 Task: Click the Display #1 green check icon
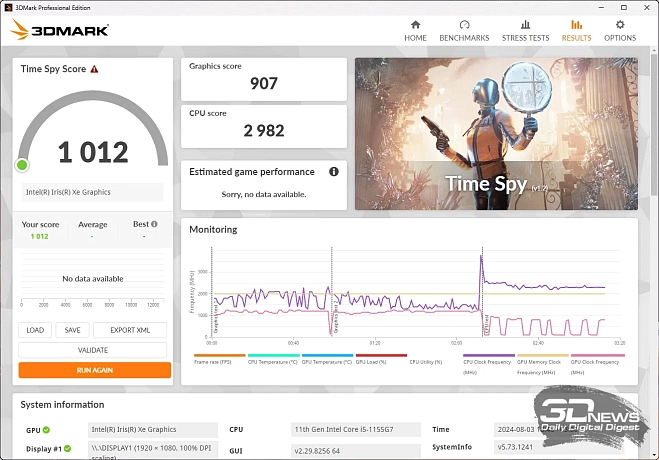click(67, 448)
